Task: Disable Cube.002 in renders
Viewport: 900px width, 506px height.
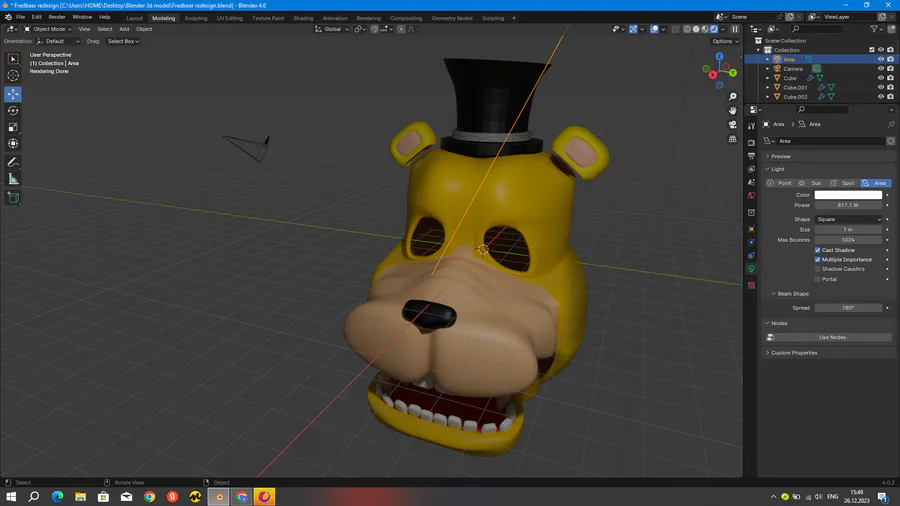Action: [890, 97]
